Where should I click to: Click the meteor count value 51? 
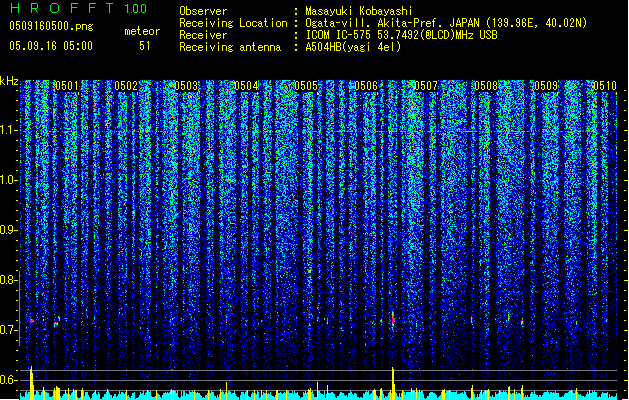pyautogui.click(x=145, y=46)
